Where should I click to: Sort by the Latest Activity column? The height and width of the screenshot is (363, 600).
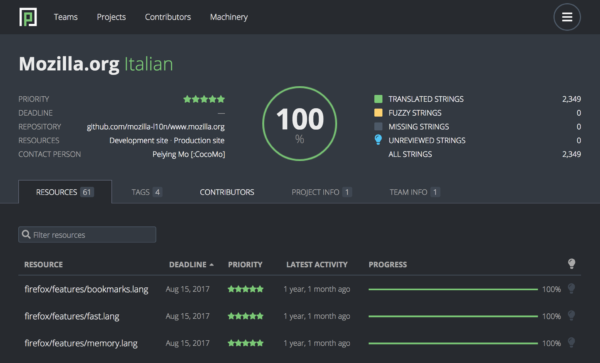pyautogui.click(x=317, y=265)
